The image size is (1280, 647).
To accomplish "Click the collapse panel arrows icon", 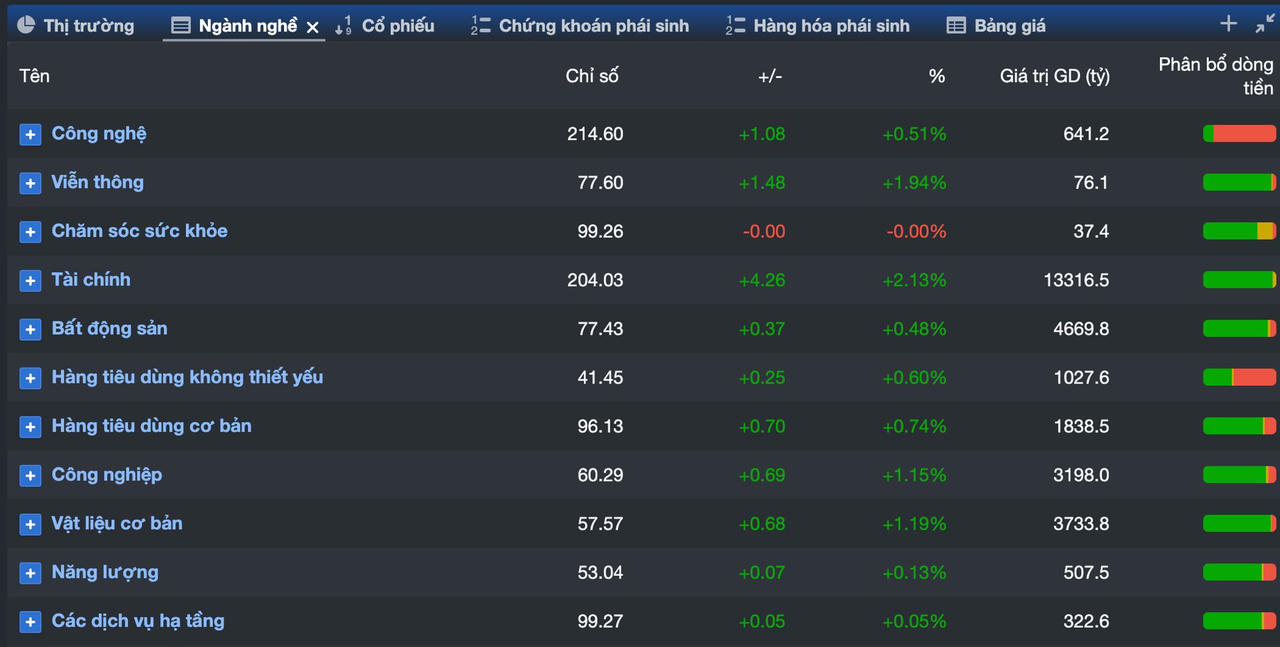I will (x=1265, y=24).
